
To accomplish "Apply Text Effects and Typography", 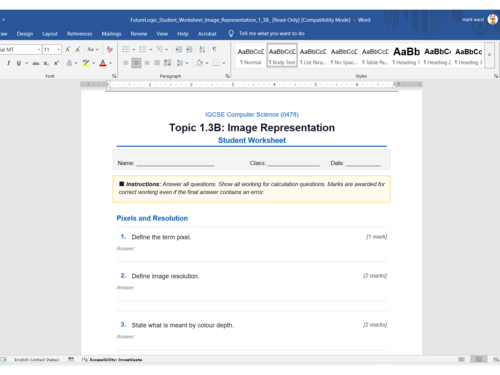I will 69,63.
